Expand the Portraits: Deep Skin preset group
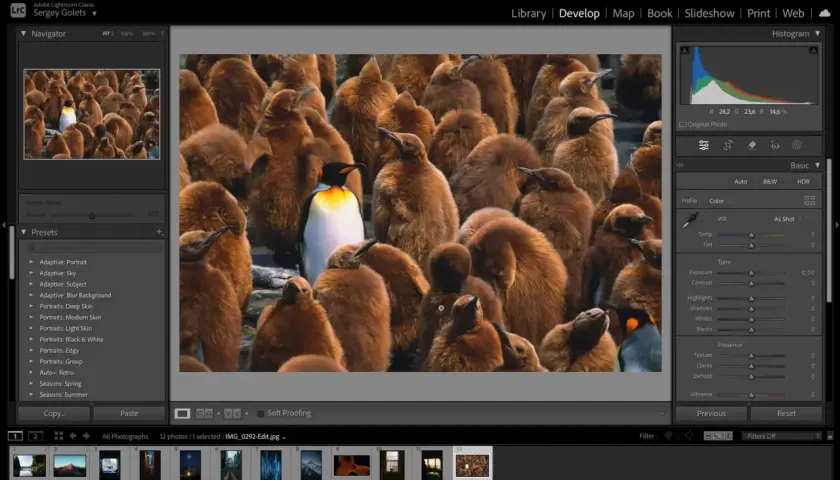Viewport: 840px width, 480px height. tap(31, 306)
